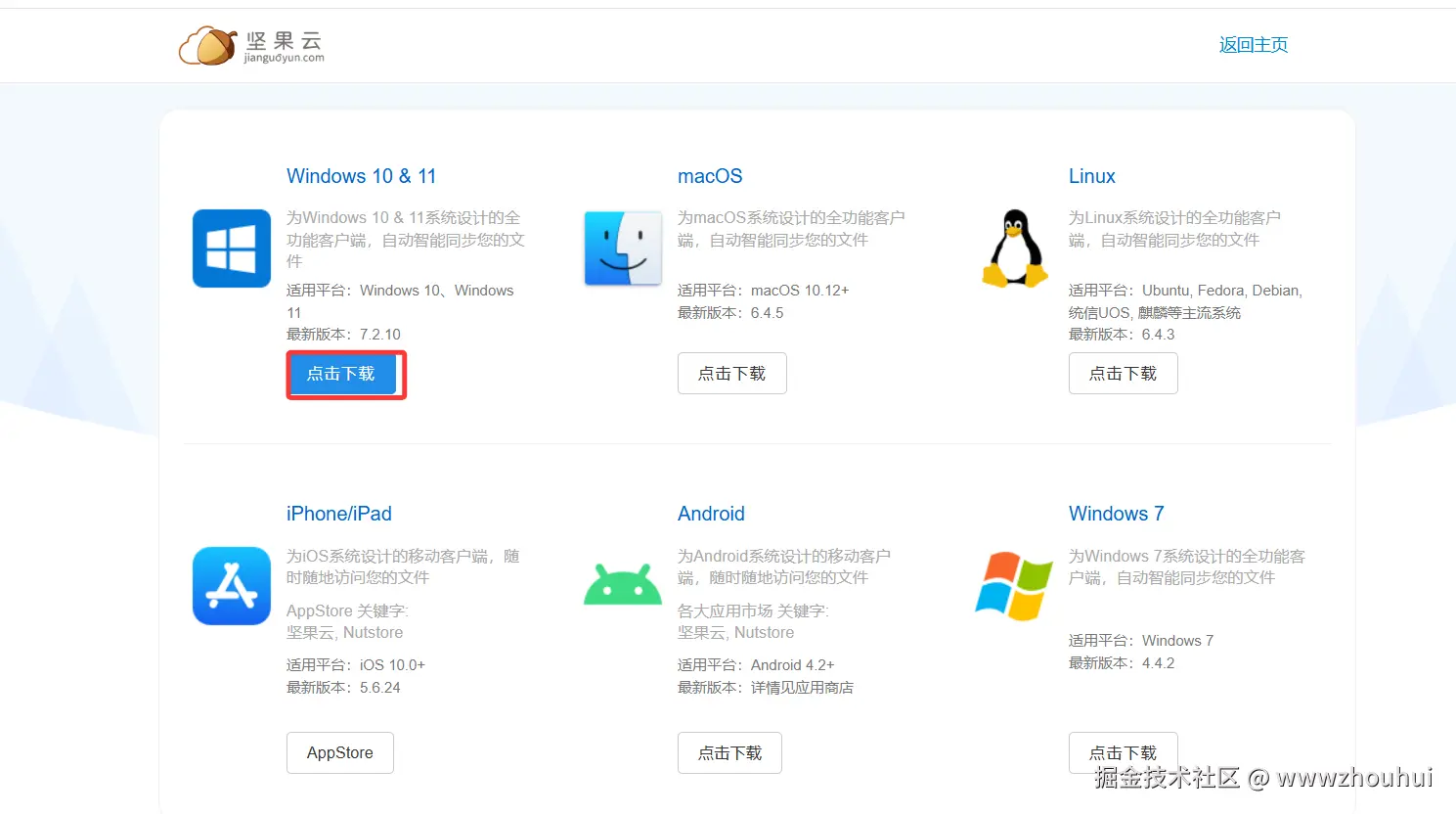The image size is (1456, 814).
Task: Click the Windows 7 client description text
Action: 1187,566
